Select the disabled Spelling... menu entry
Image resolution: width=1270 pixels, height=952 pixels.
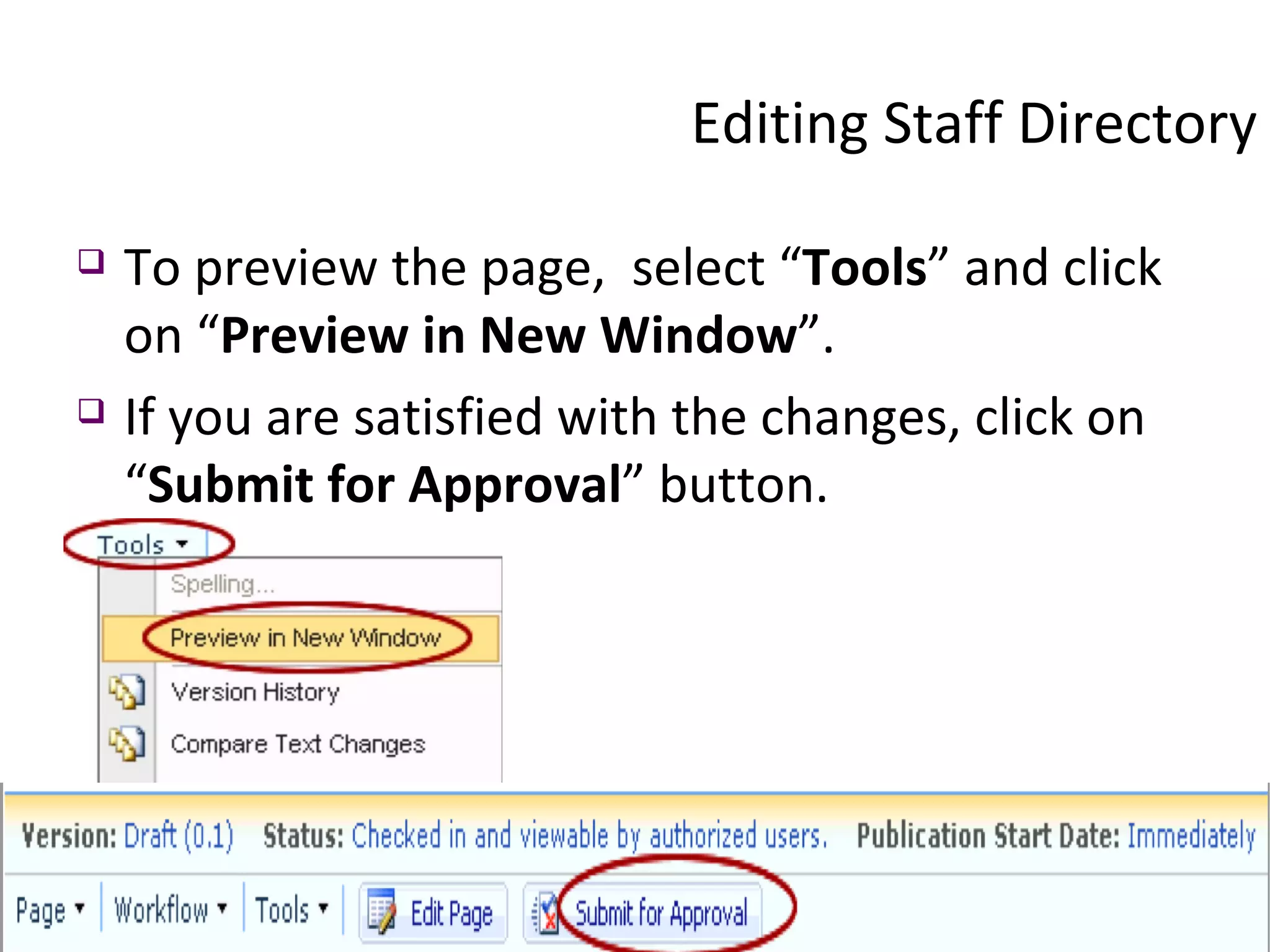pos(222,584)
